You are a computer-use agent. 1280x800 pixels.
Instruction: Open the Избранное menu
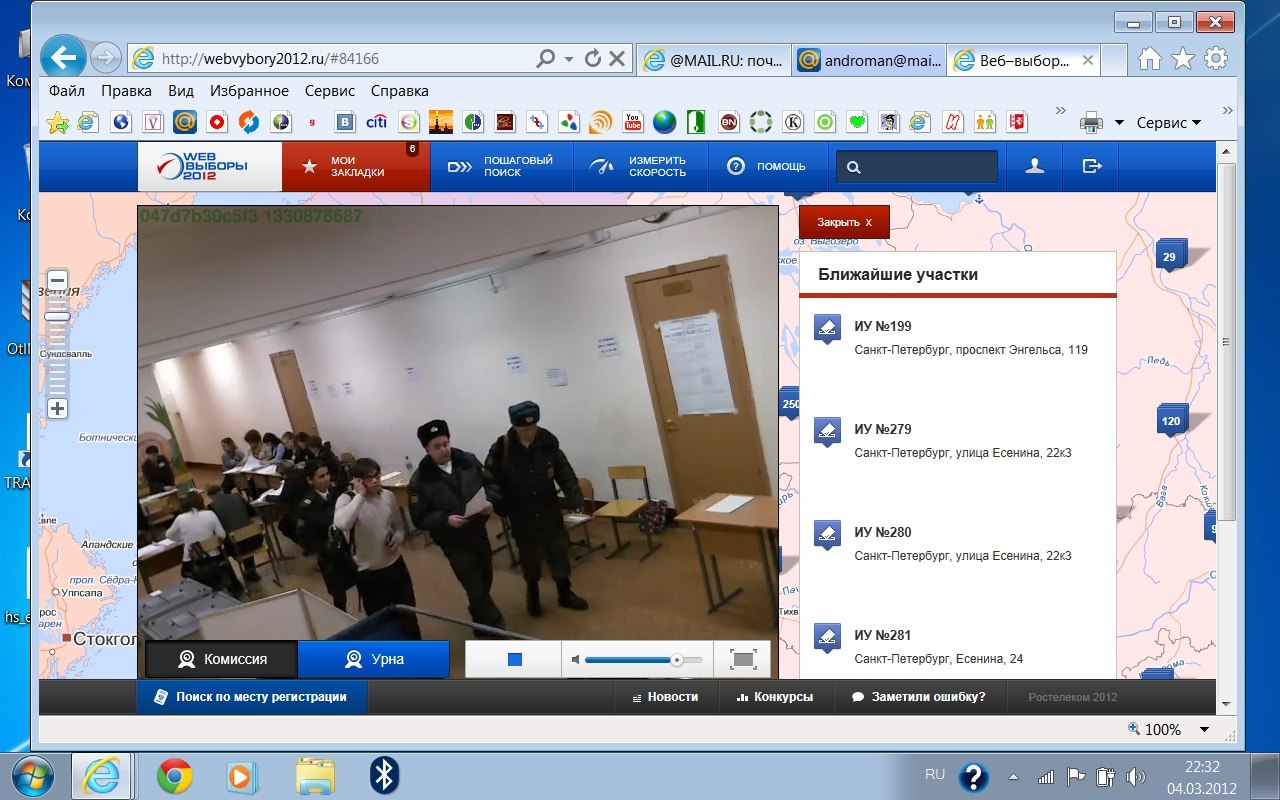coord(249,91)
